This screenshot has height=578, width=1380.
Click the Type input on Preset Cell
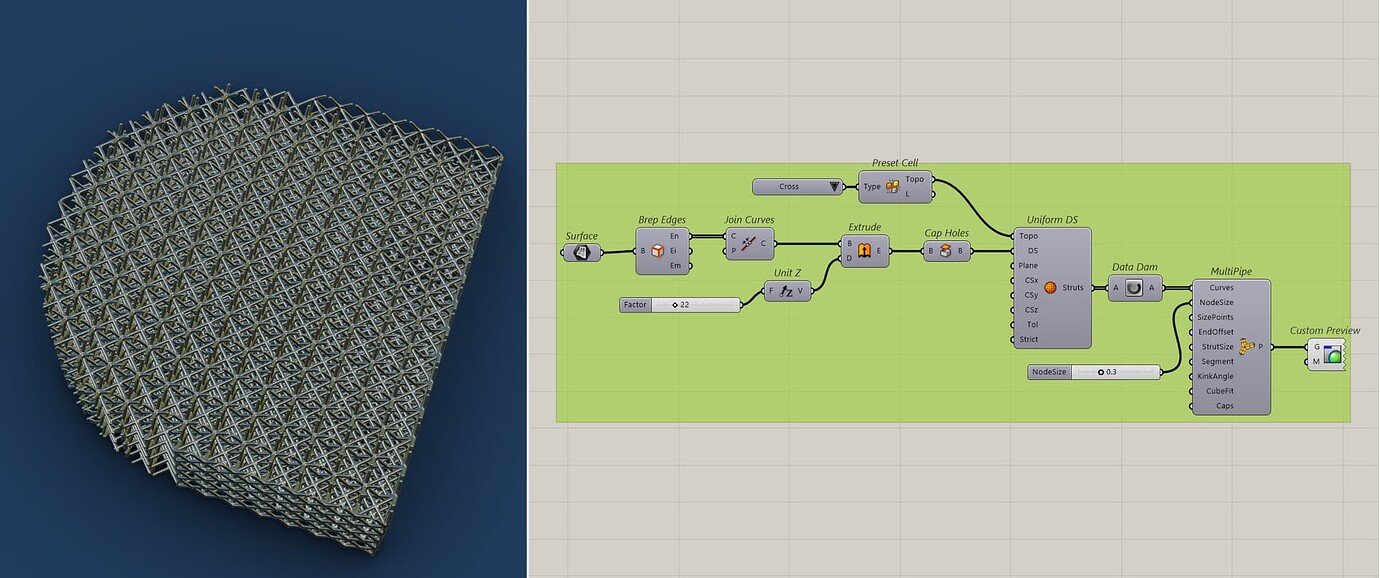(x=857, y=186)
